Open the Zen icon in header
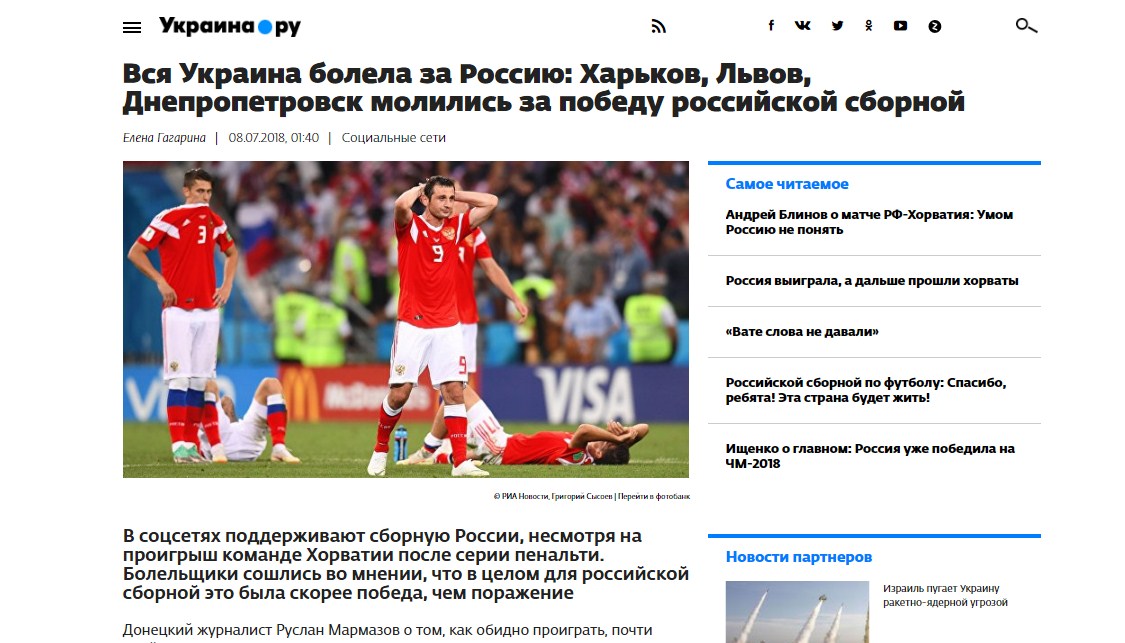Image resolution: width=1125 pixels, height=643 pixels. [x=935, y=27]
